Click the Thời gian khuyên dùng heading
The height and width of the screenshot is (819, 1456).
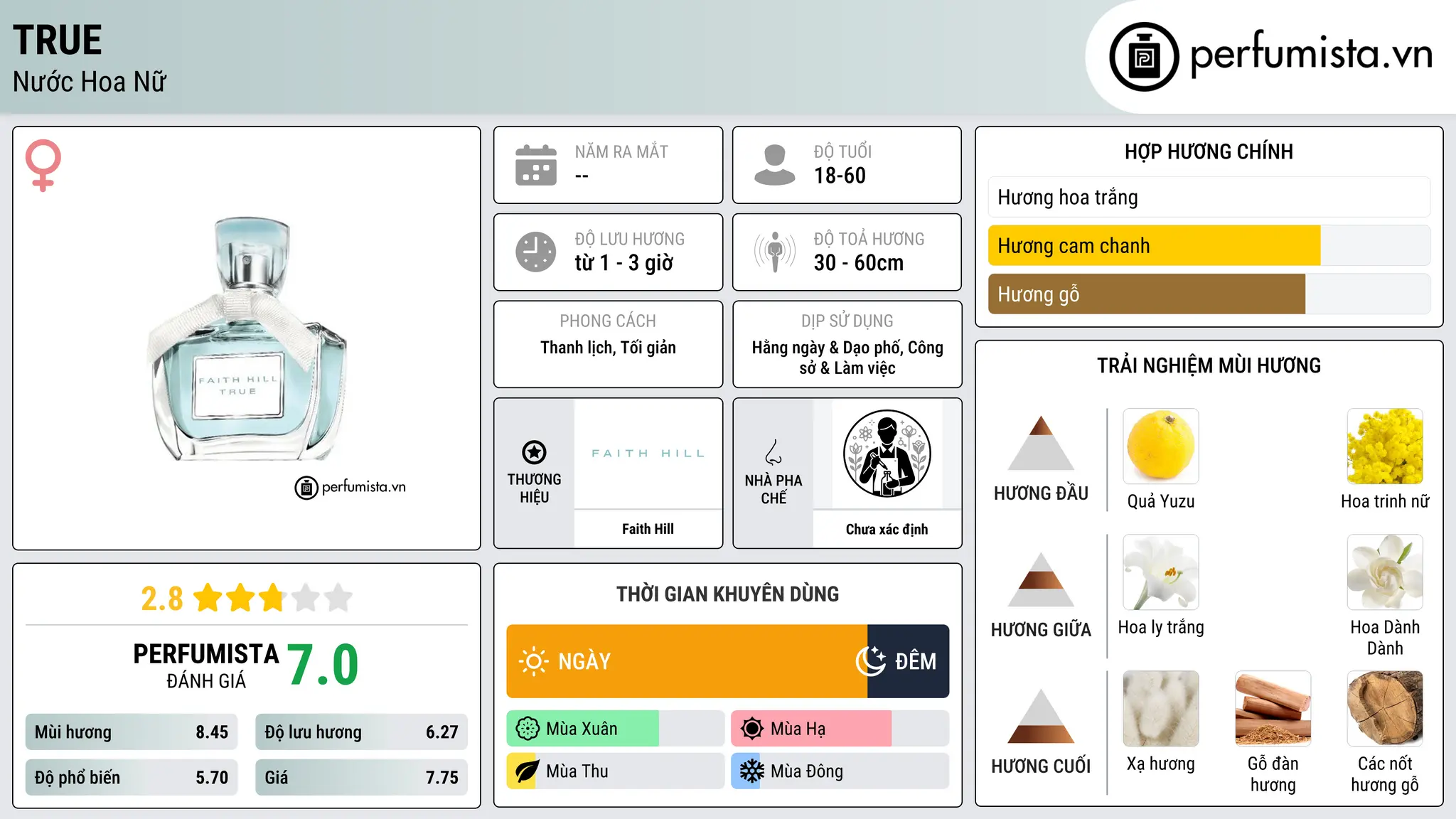727,594
